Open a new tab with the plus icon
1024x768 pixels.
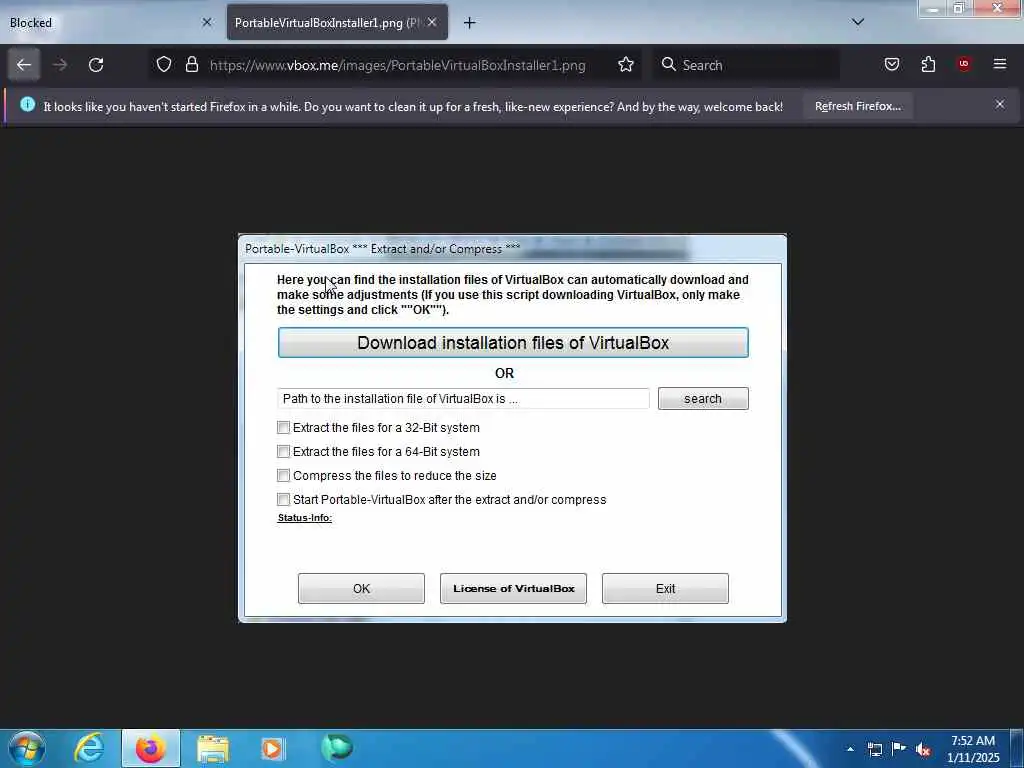[470, 23]
